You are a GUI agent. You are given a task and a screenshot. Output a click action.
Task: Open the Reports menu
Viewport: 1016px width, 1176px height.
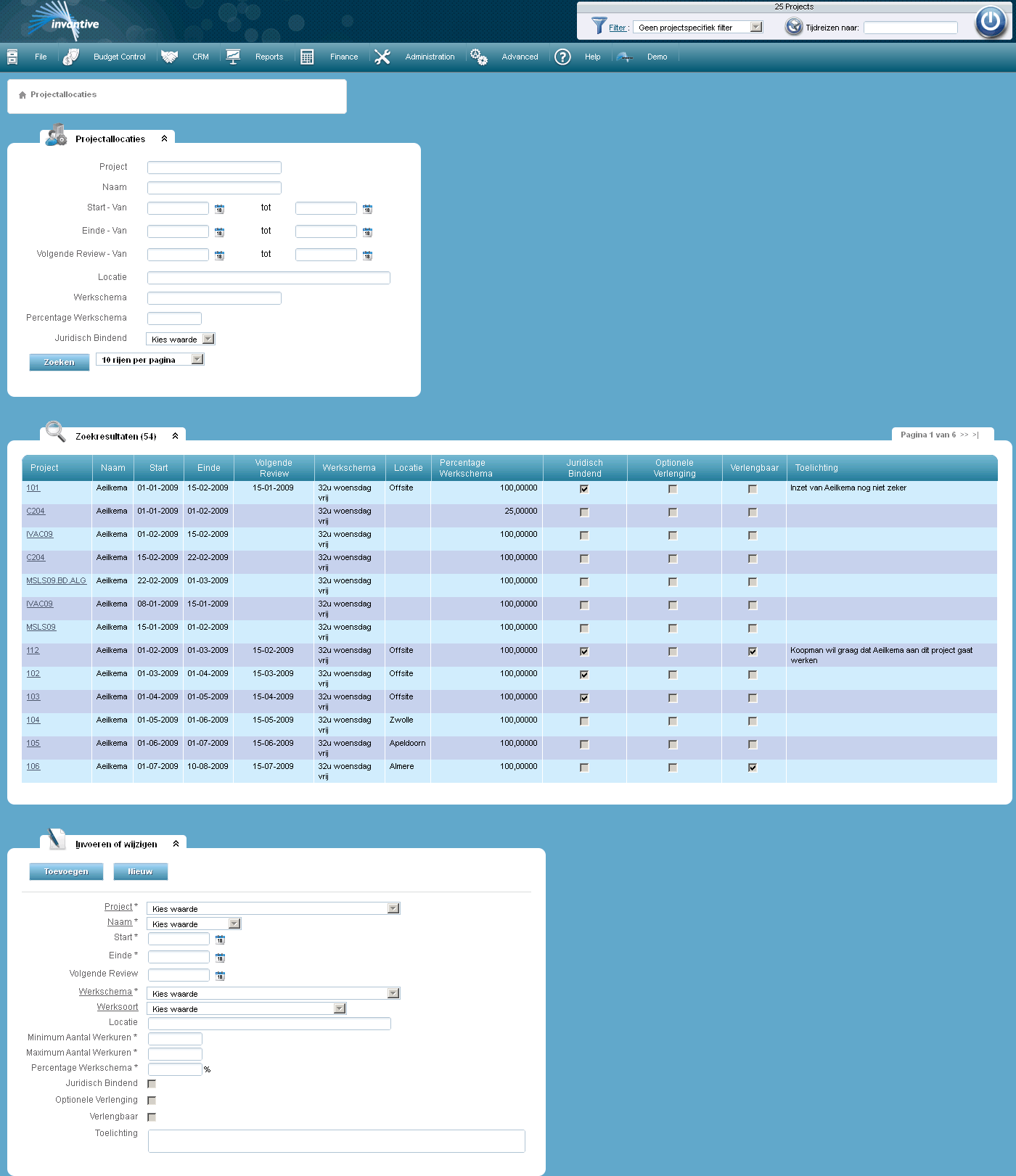click(269, 57)
